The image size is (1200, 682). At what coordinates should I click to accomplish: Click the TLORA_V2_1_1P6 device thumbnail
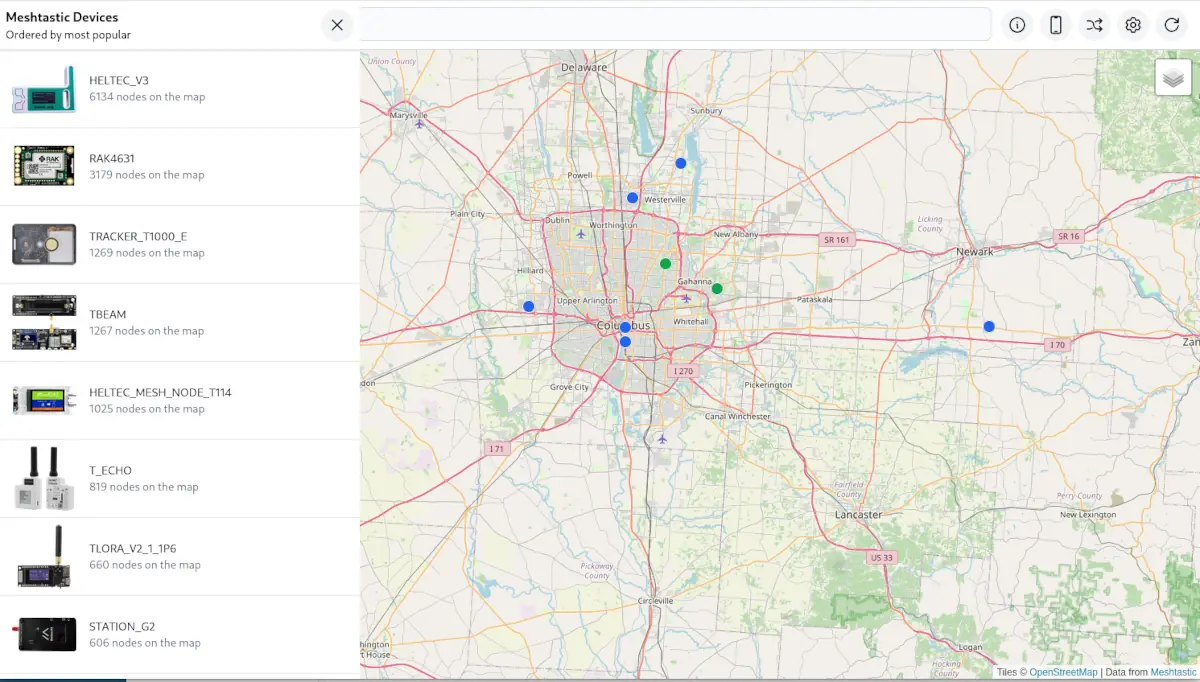pyautogui.click(x=44, y=556)
